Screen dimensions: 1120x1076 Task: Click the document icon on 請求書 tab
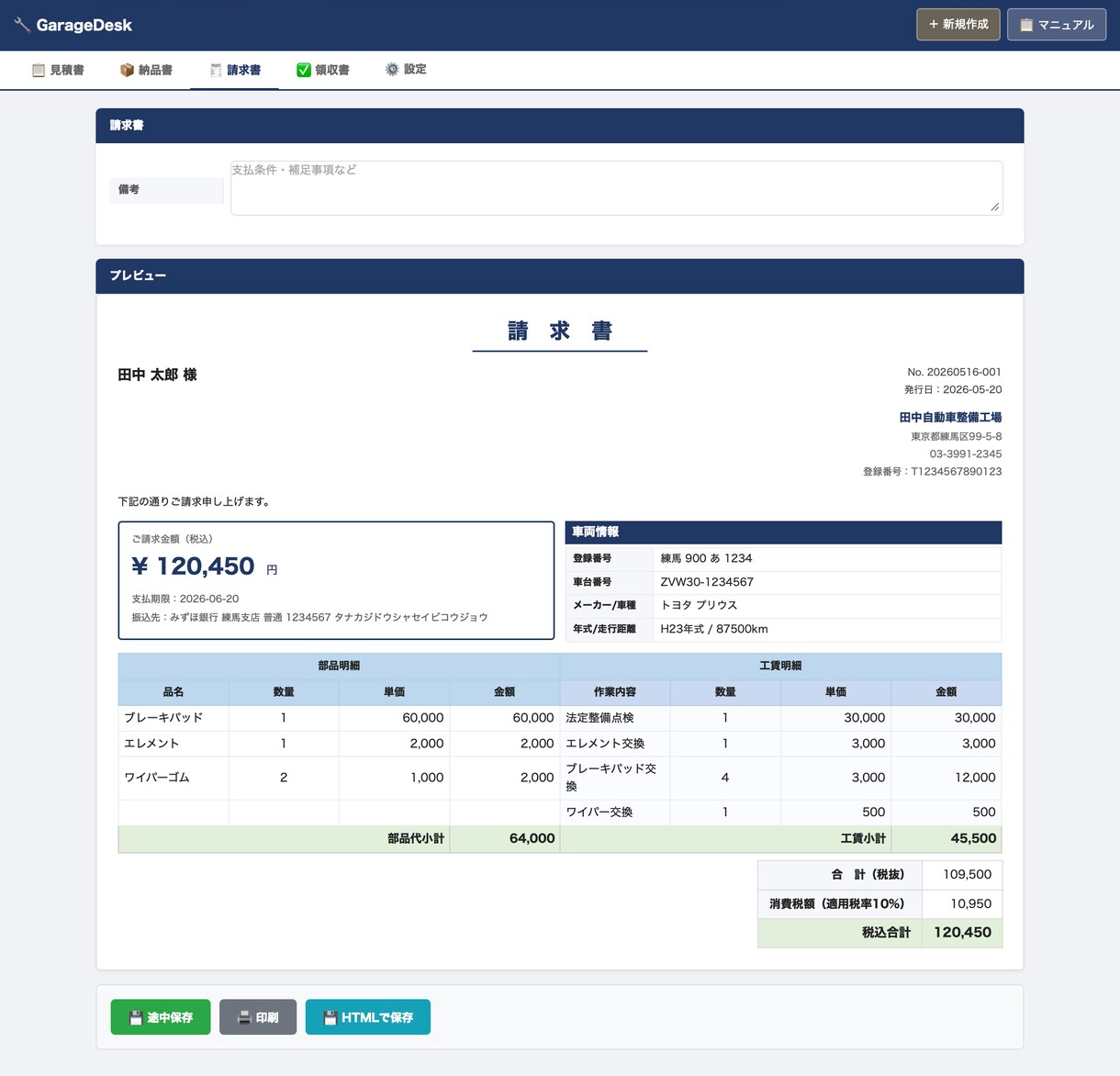pyautogui.click(x=216, y=70)
